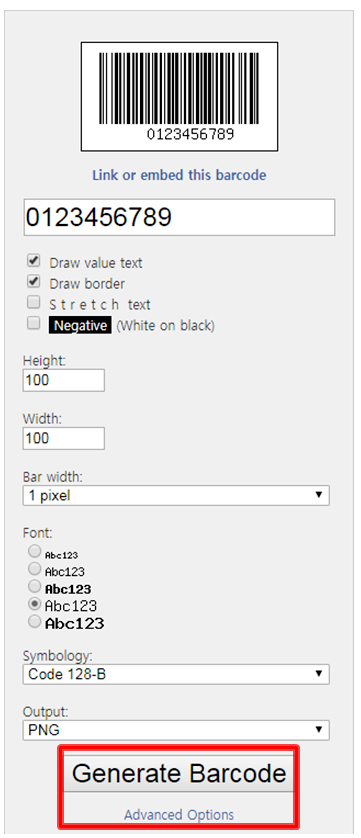Image resolution: width=361 pixels, height=838 pixels.
Task: Select the largest bold font radio option
Action: (35, 621)
